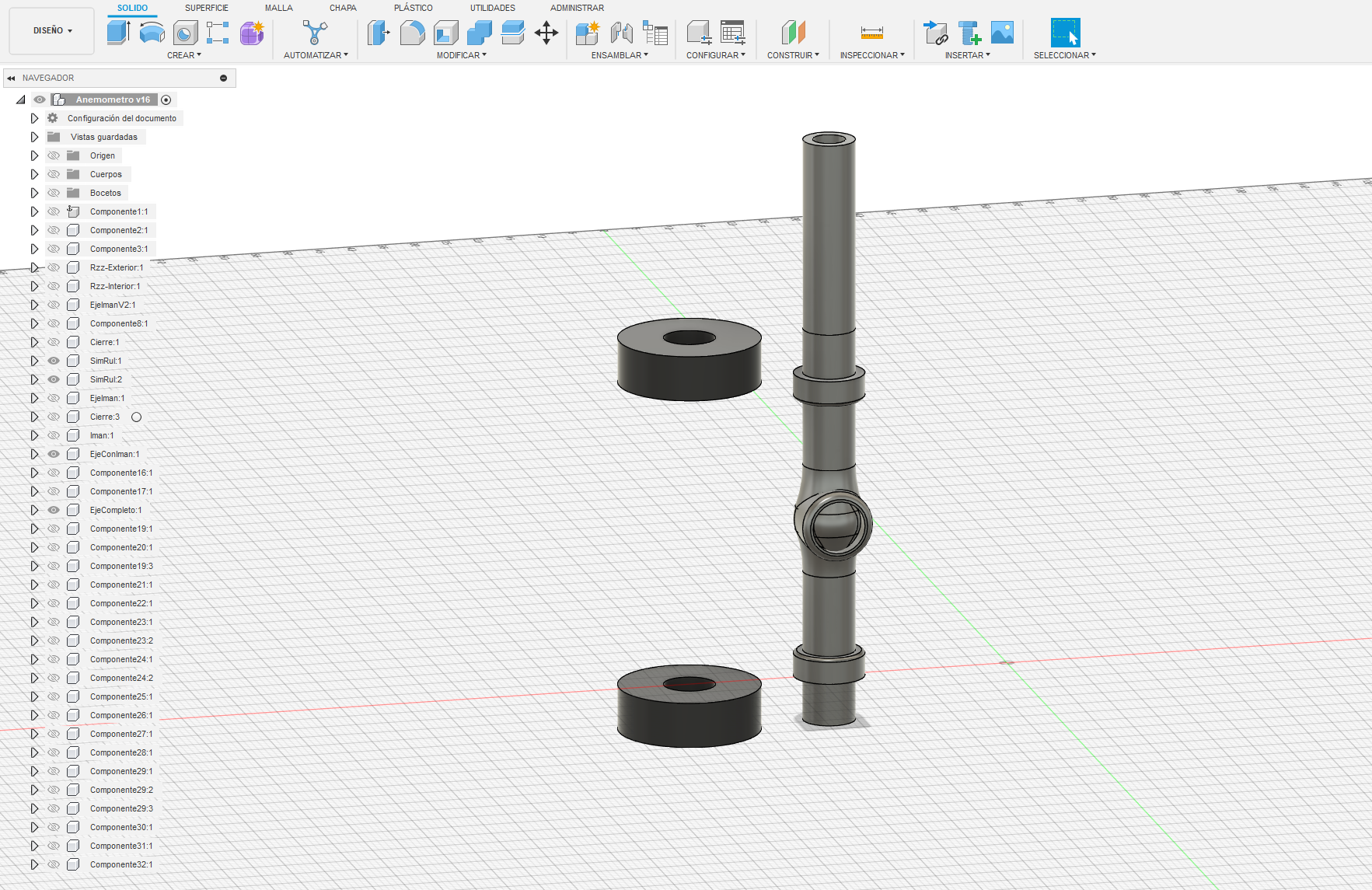
Task: Switch to the UTILIDADES tab
Action: 493,8
